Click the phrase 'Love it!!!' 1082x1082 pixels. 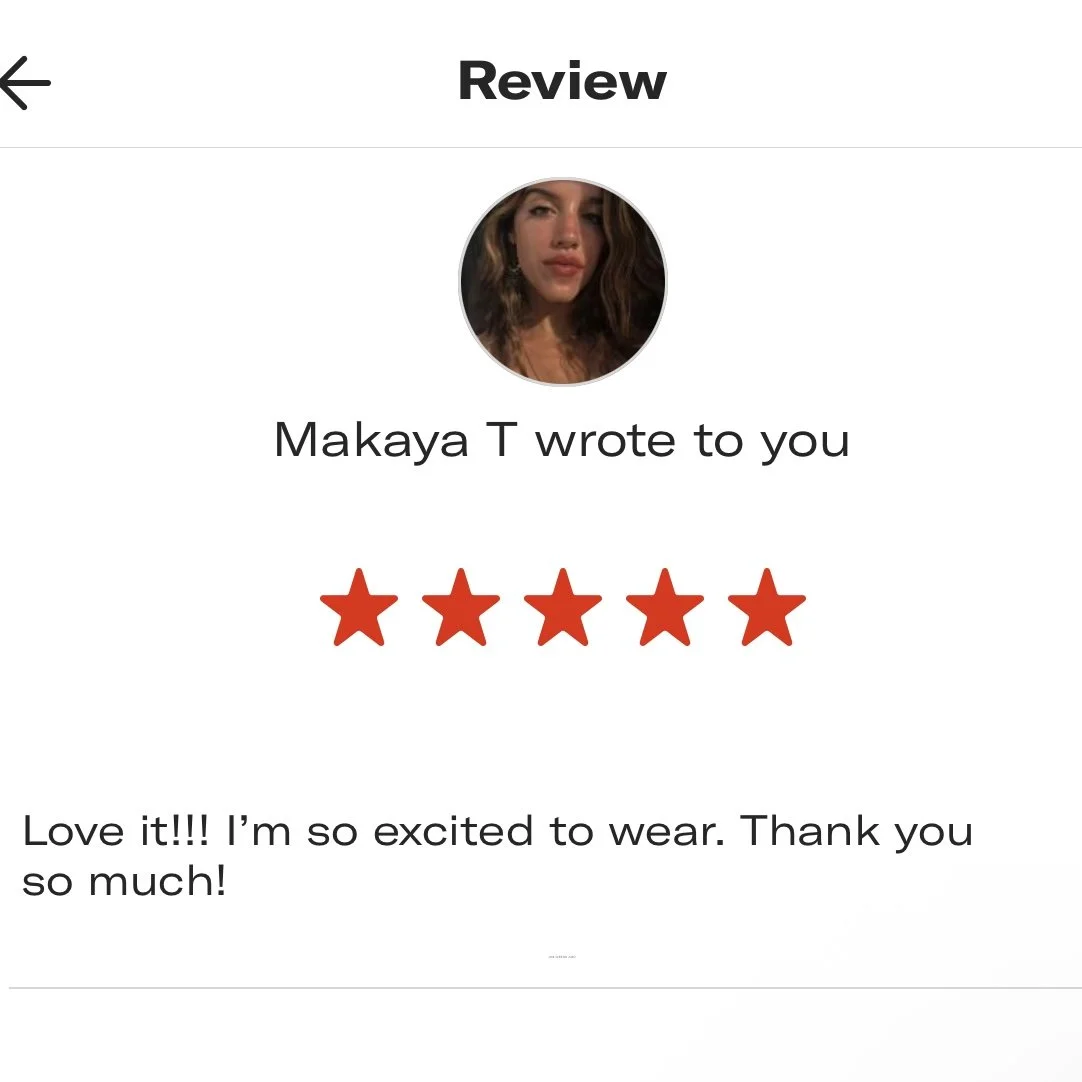tap(115, 830)
